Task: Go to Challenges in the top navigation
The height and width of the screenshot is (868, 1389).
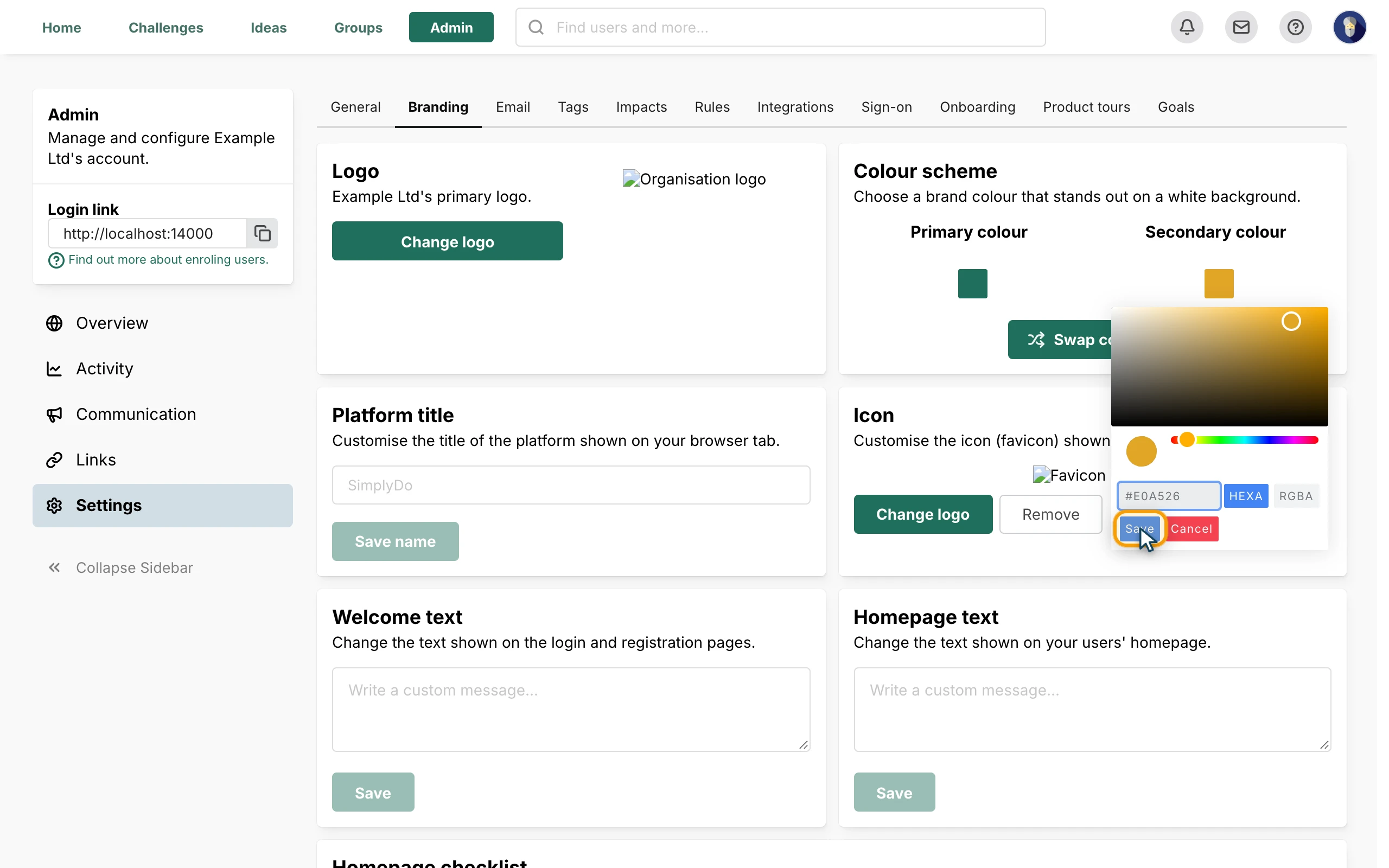Action: (x=165, y=27)
